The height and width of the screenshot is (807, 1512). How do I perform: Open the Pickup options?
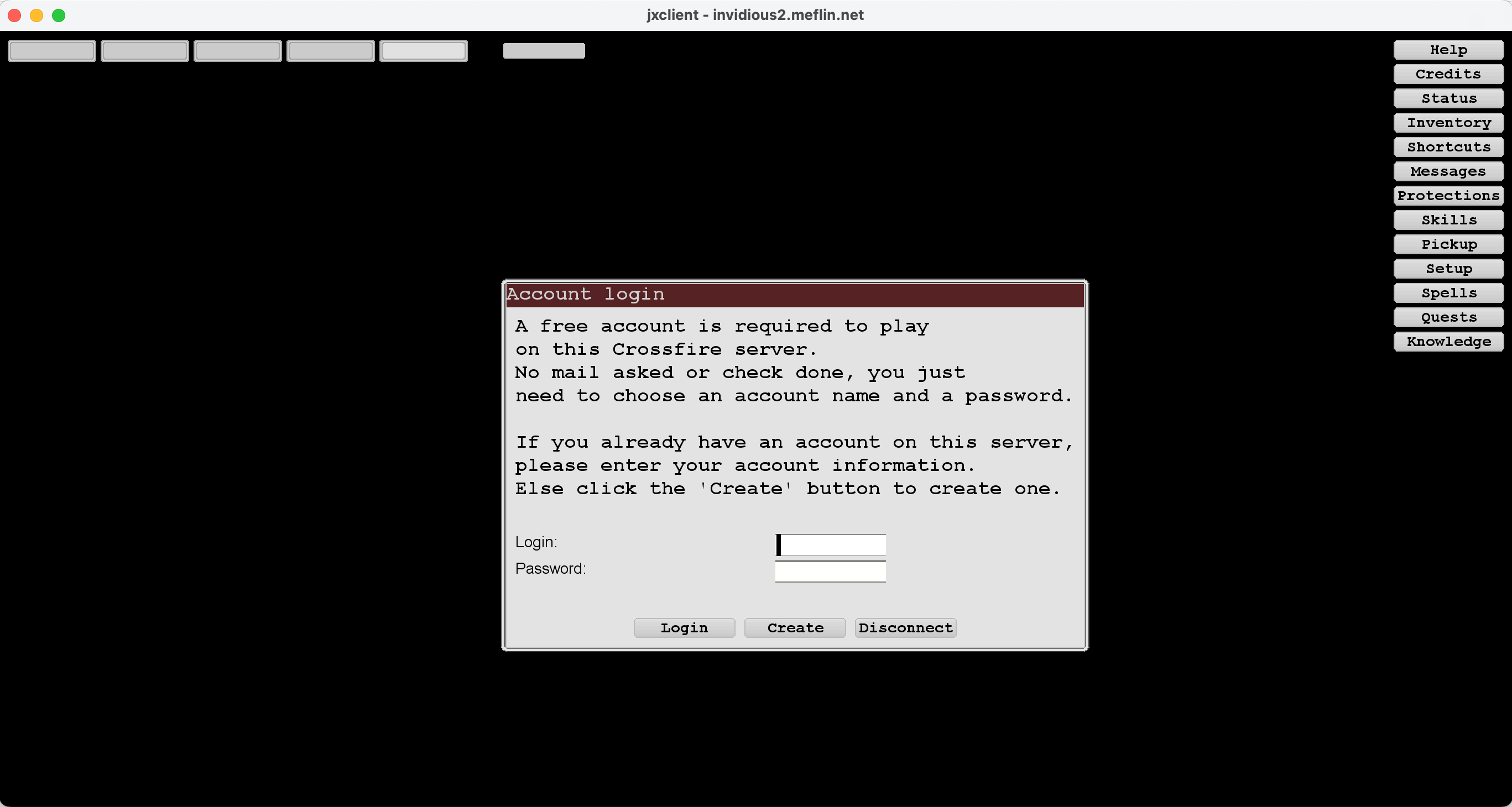click(x=1448, y=244)
